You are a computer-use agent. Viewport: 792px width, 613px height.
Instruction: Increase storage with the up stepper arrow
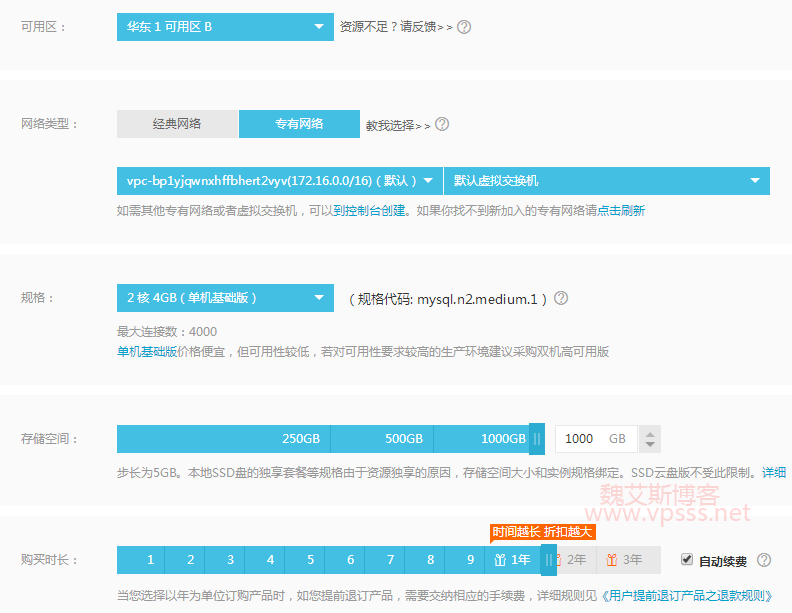(650, 433)
